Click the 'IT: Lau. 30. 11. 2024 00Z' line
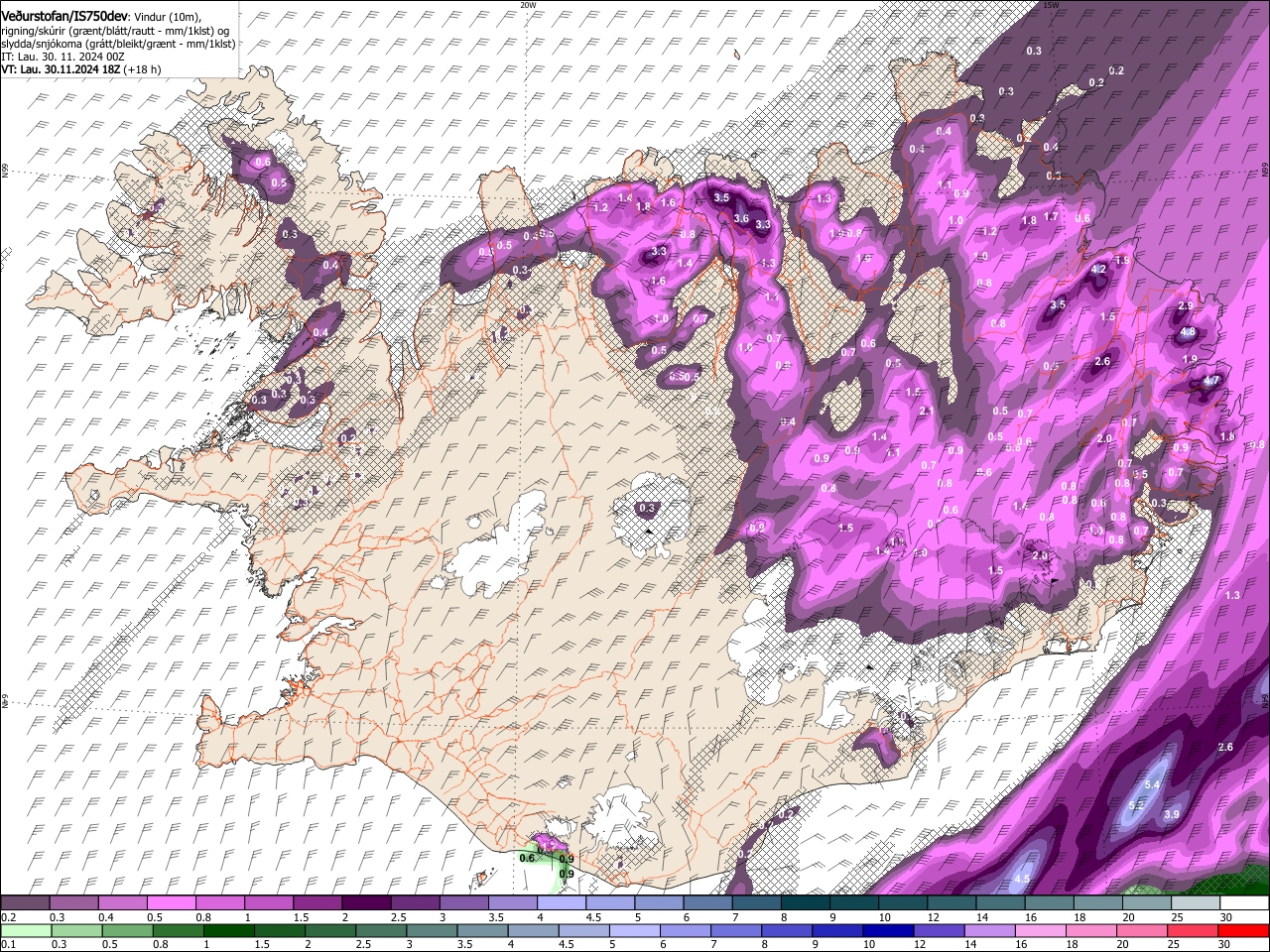Screen dimensions: 1270x952 coord(63,57)
